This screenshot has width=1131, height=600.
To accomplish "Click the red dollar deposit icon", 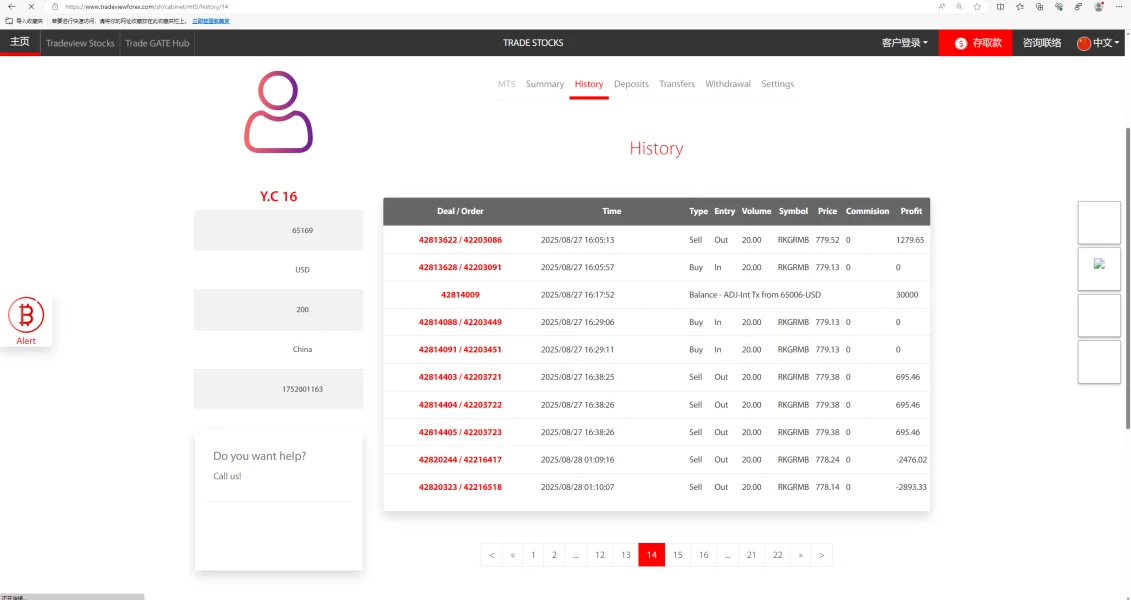I will 961,43.
